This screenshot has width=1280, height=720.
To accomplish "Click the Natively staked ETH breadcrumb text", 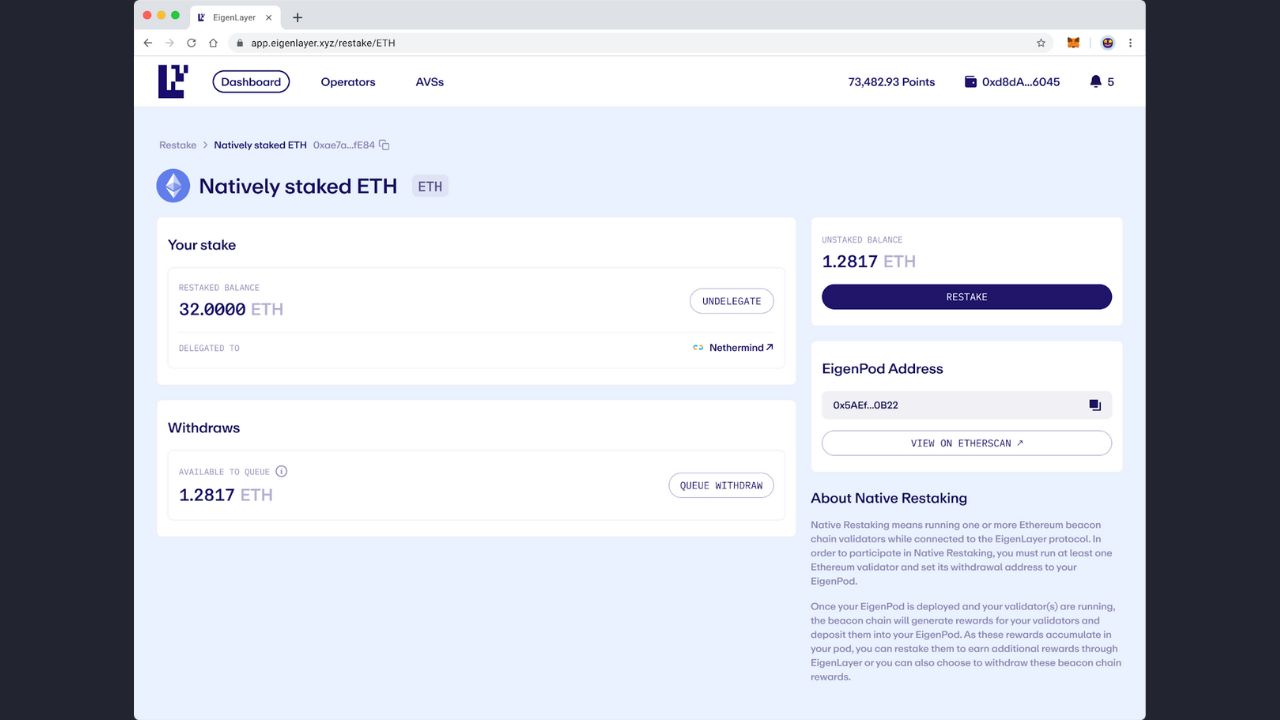I will tap(260, 145).
